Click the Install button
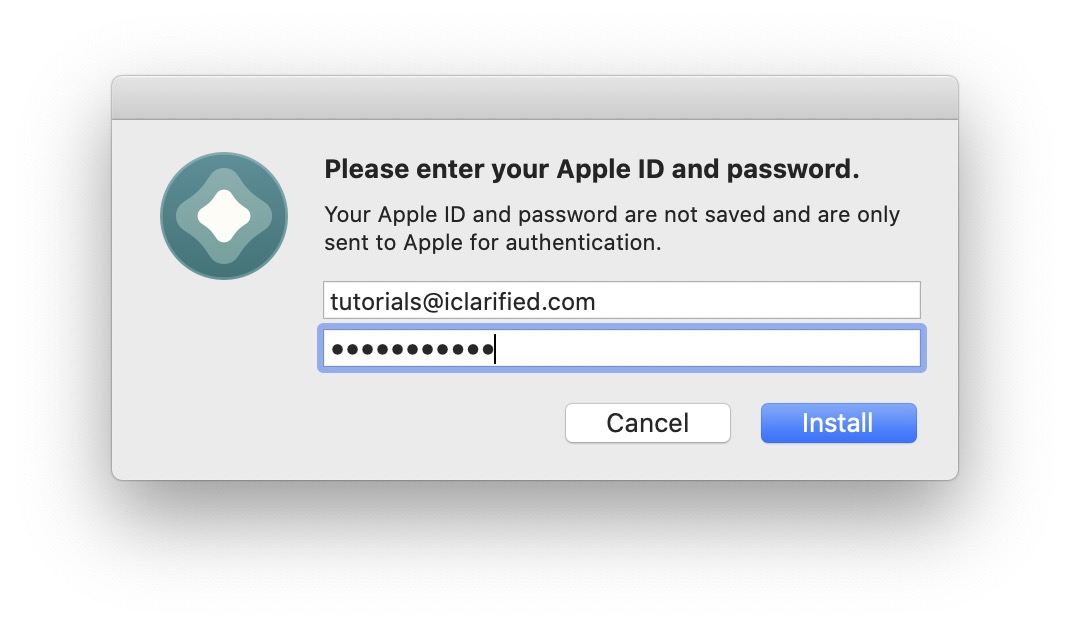 pyautogui.click(x=838, y=423)
